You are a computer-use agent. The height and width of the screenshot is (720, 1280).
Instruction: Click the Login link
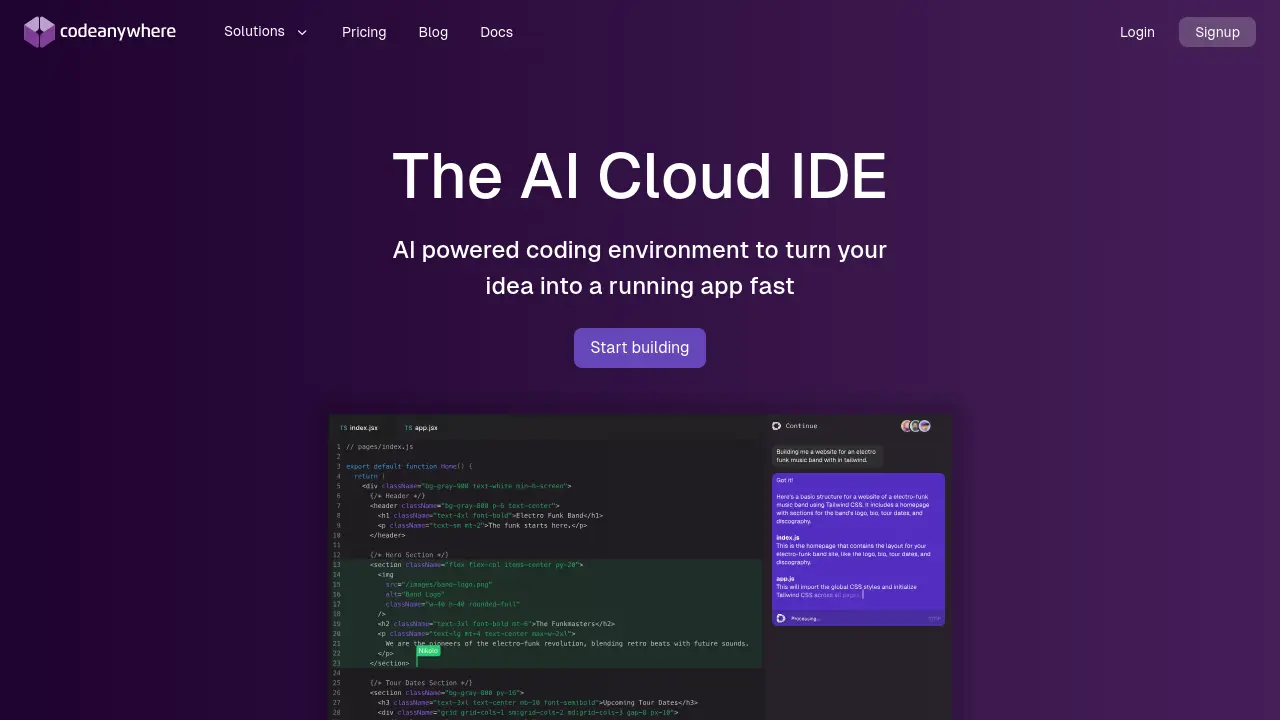[x=1137, y=32]
